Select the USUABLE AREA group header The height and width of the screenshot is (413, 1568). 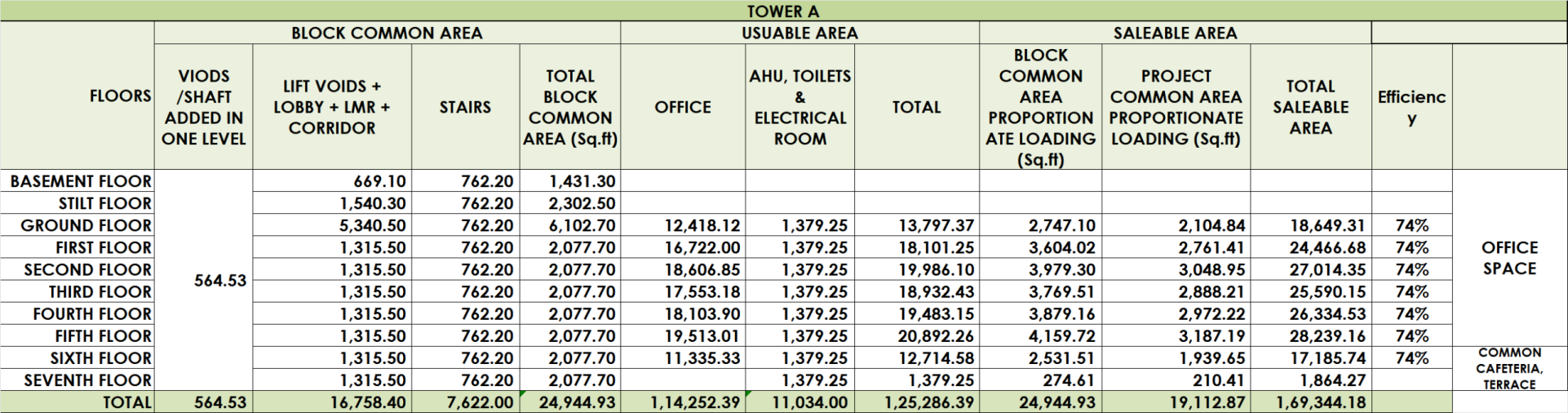pyautogui.click(x=800, y=33)
